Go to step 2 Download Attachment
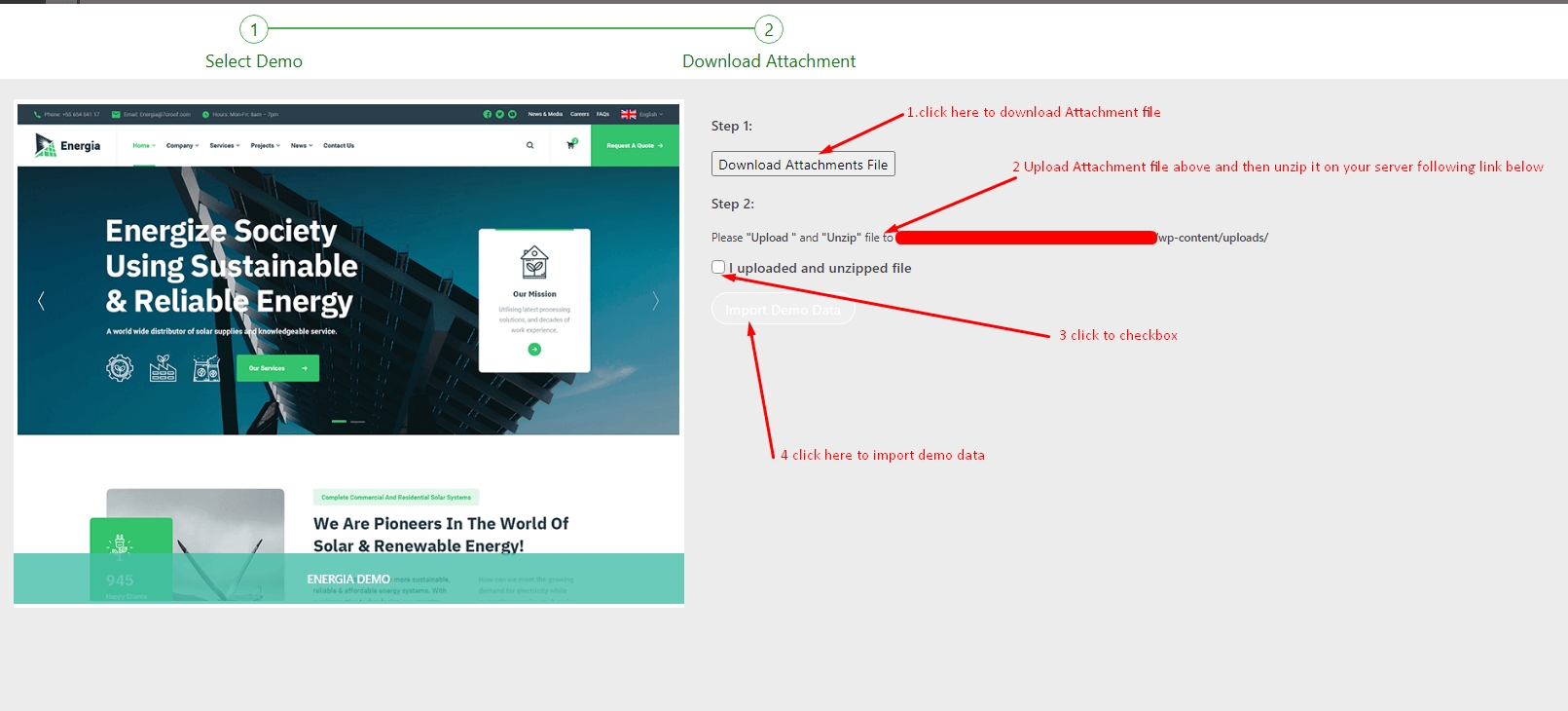The width and height of the screenshot is (1568, 711). [x=769, y=30]
